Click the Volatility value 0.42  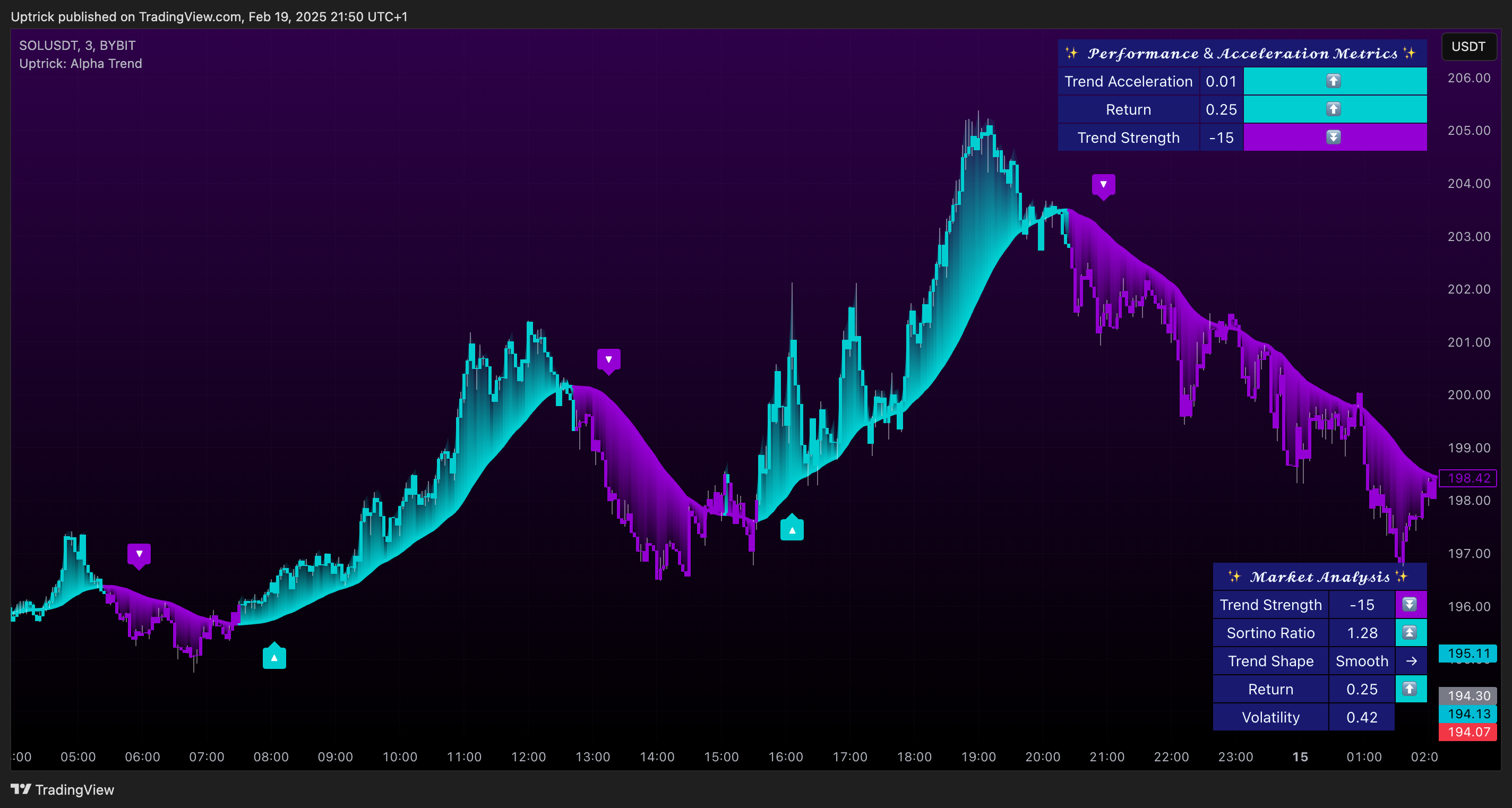tap(1362, 718)
